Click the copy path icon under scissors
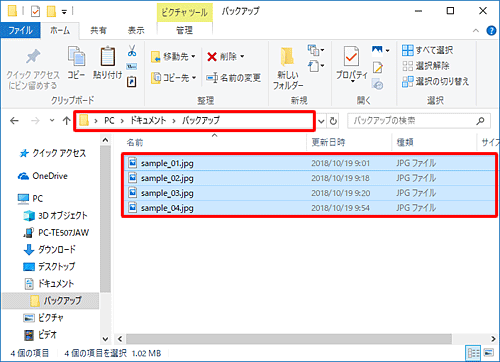 tap(132, 67)
